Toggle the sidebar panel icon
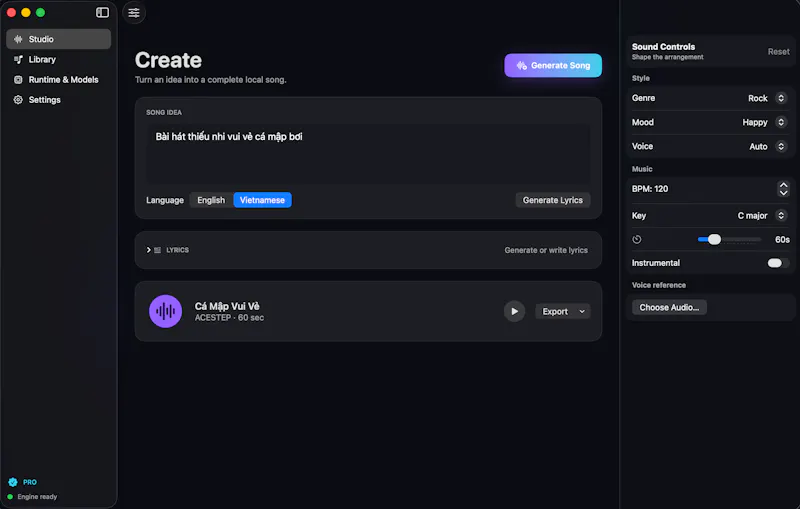 coord(102,12)
